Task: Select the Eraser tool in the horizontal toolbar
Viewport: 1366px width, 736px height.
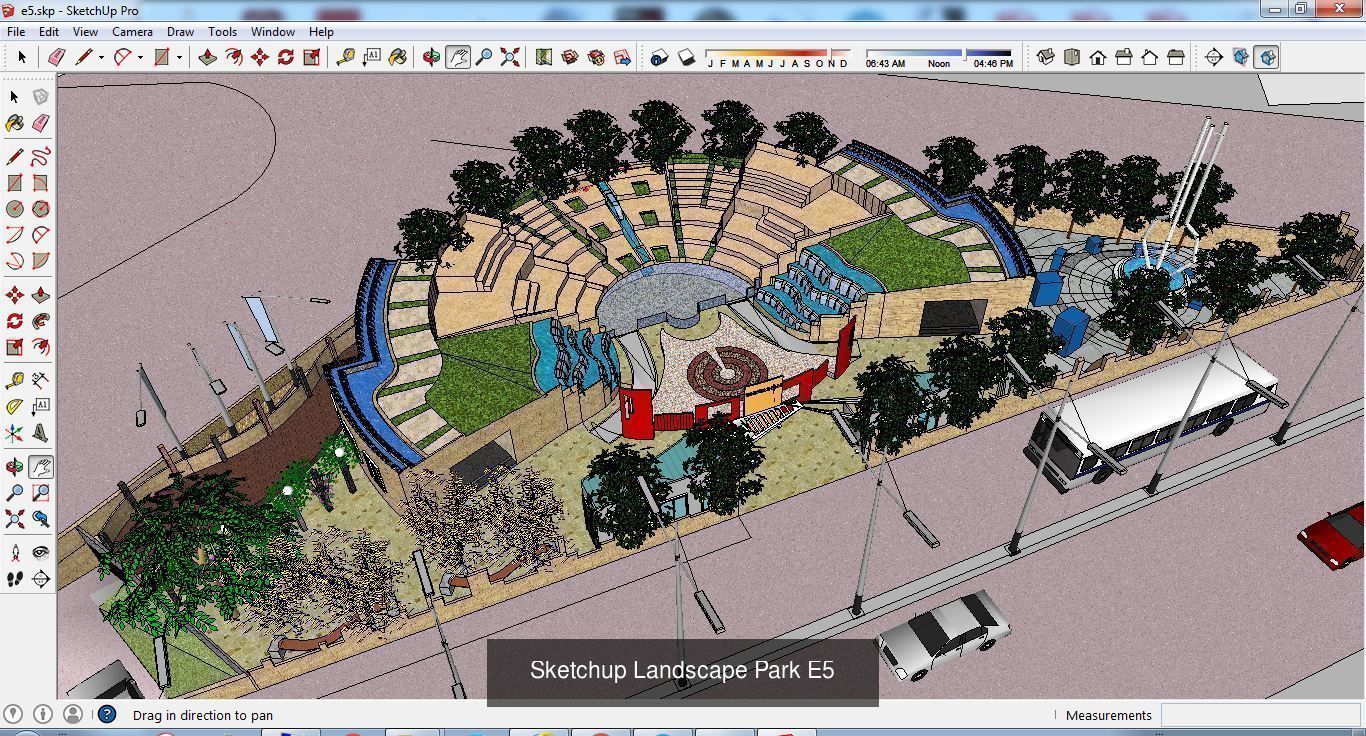Action: pos(57,57)
